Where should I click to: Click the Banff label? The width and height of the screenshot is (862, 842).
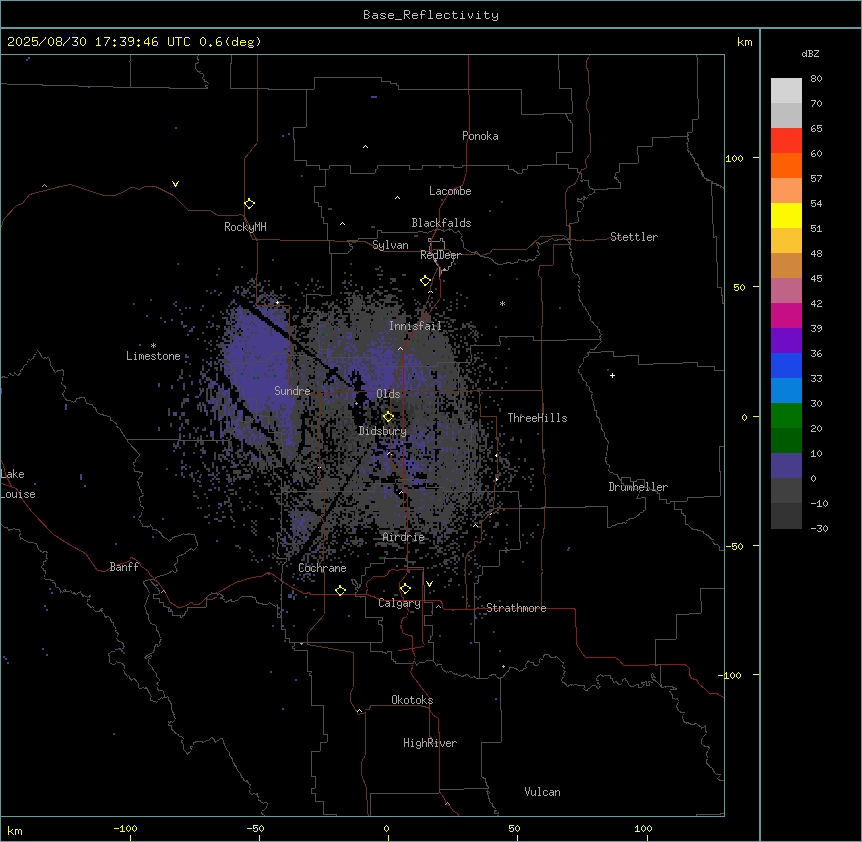point(124,567)
